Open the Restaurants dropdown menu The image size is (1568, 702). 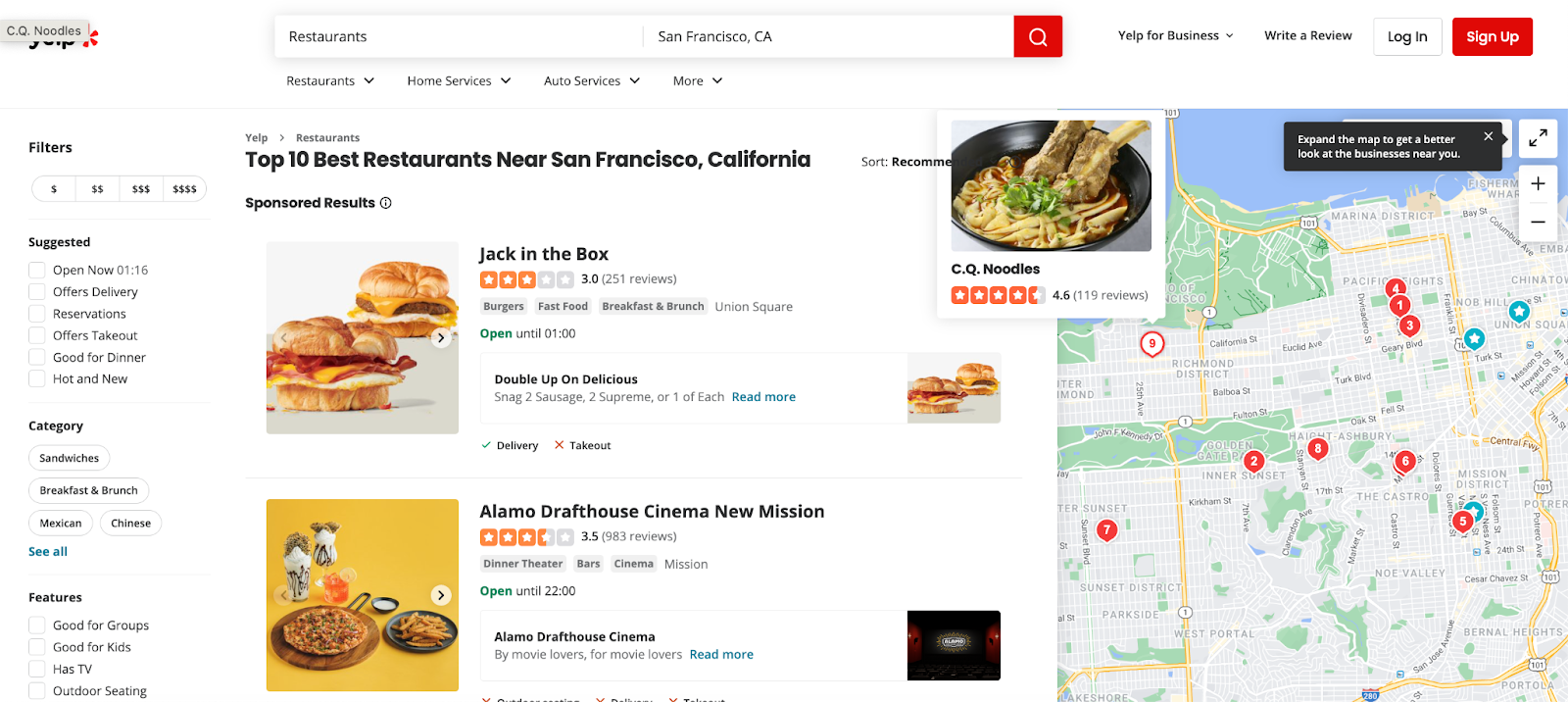pyautogui.click(x=330, y=80)
